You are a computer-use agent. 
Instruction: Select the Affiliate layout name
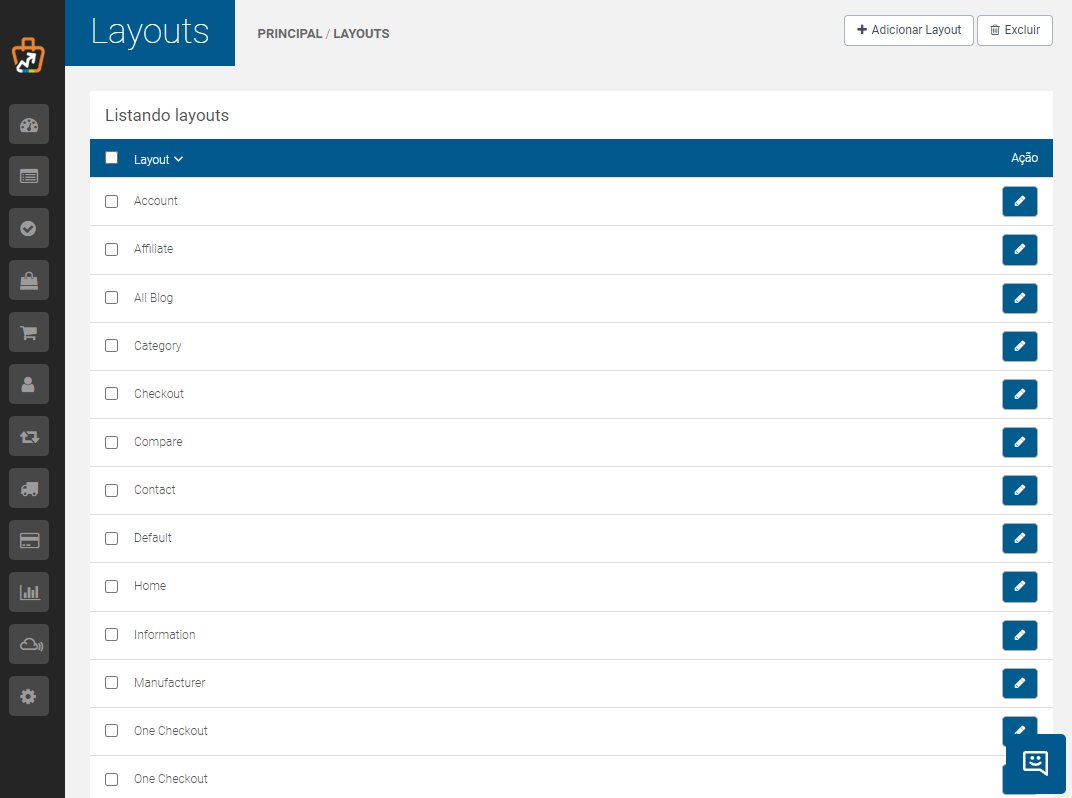(x=153, y=249)
